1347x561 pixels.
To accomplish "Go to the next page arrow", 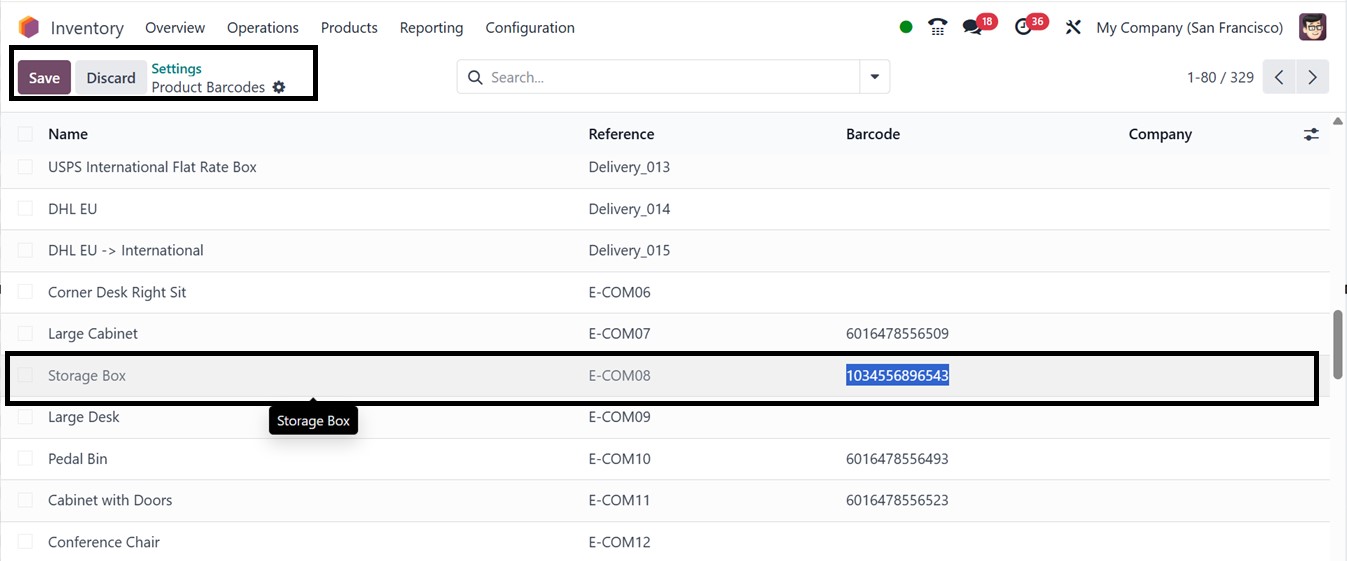I will (x=1312, y=77).
